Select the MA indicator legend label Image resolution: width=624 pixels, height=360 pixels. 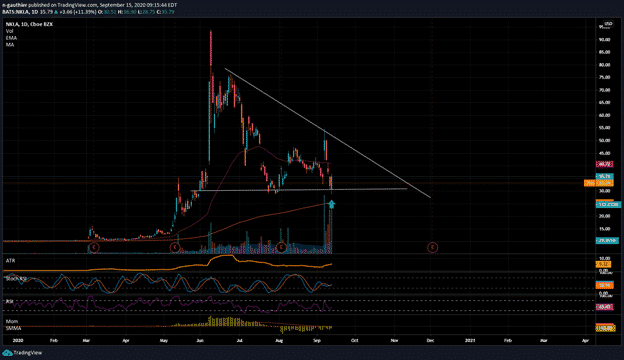(10, 45)
